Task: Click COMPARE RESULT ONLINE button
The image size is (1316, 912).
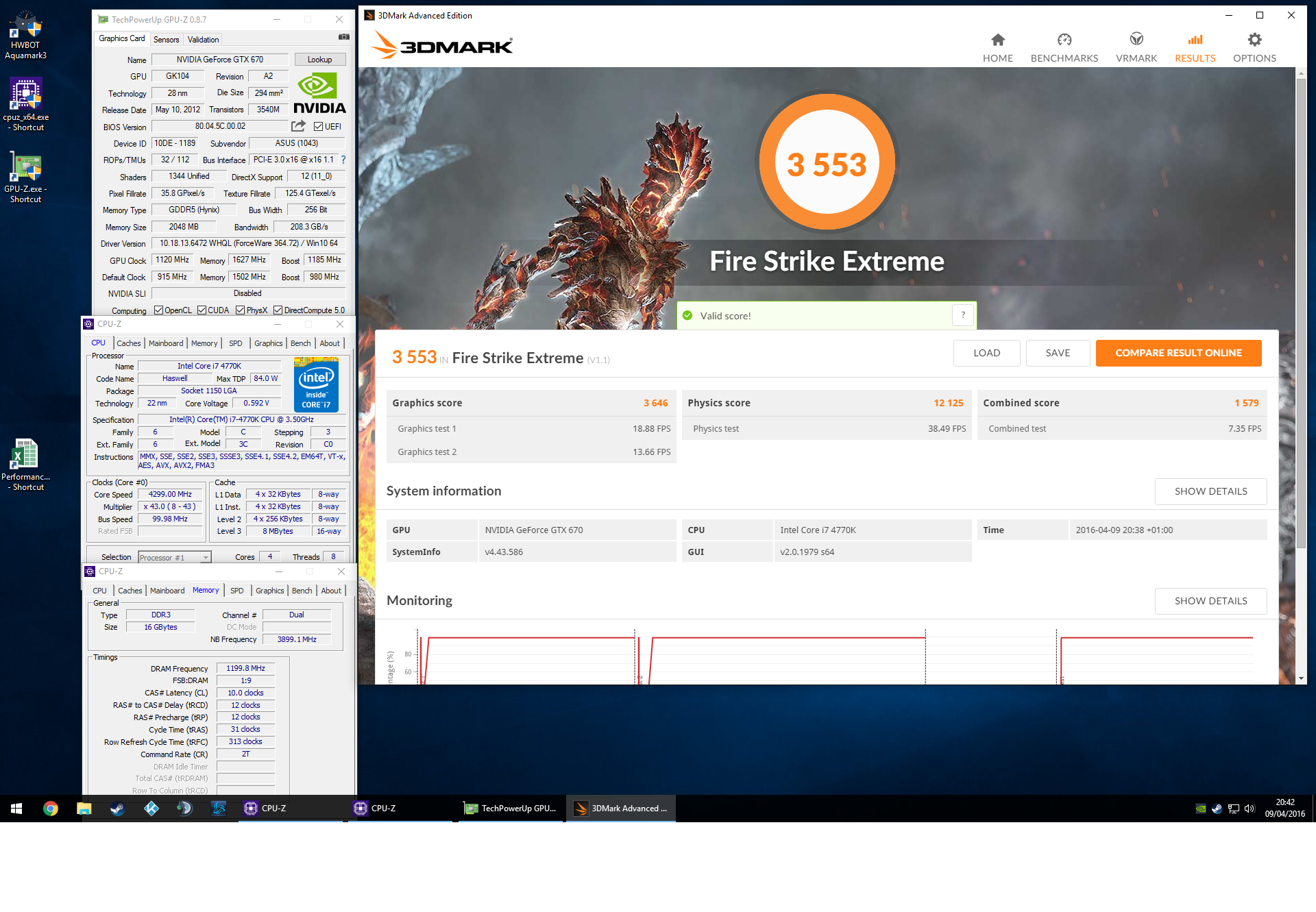Action: 1178,353
